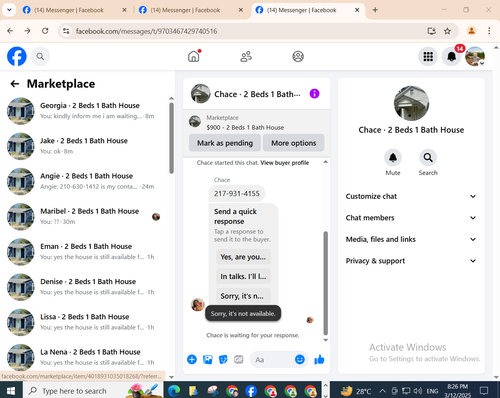
Task: Expand Media, files and links section
Action: pos(411,239)
